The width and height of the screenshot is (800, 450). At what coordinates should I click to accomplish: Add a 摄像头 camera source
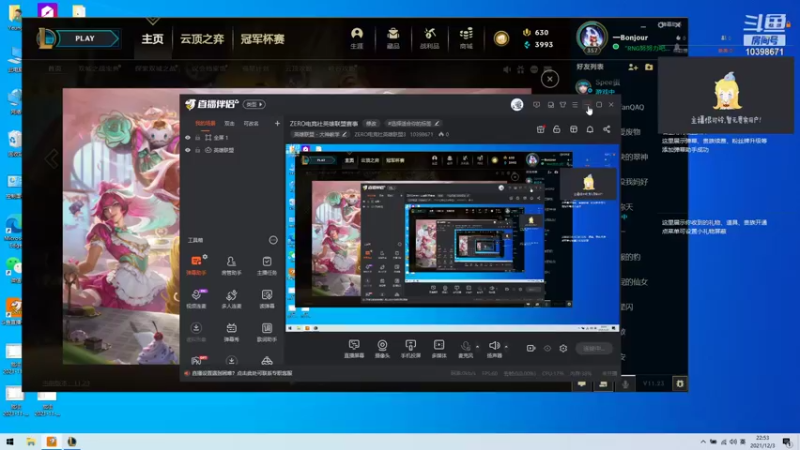coord(382,349)
